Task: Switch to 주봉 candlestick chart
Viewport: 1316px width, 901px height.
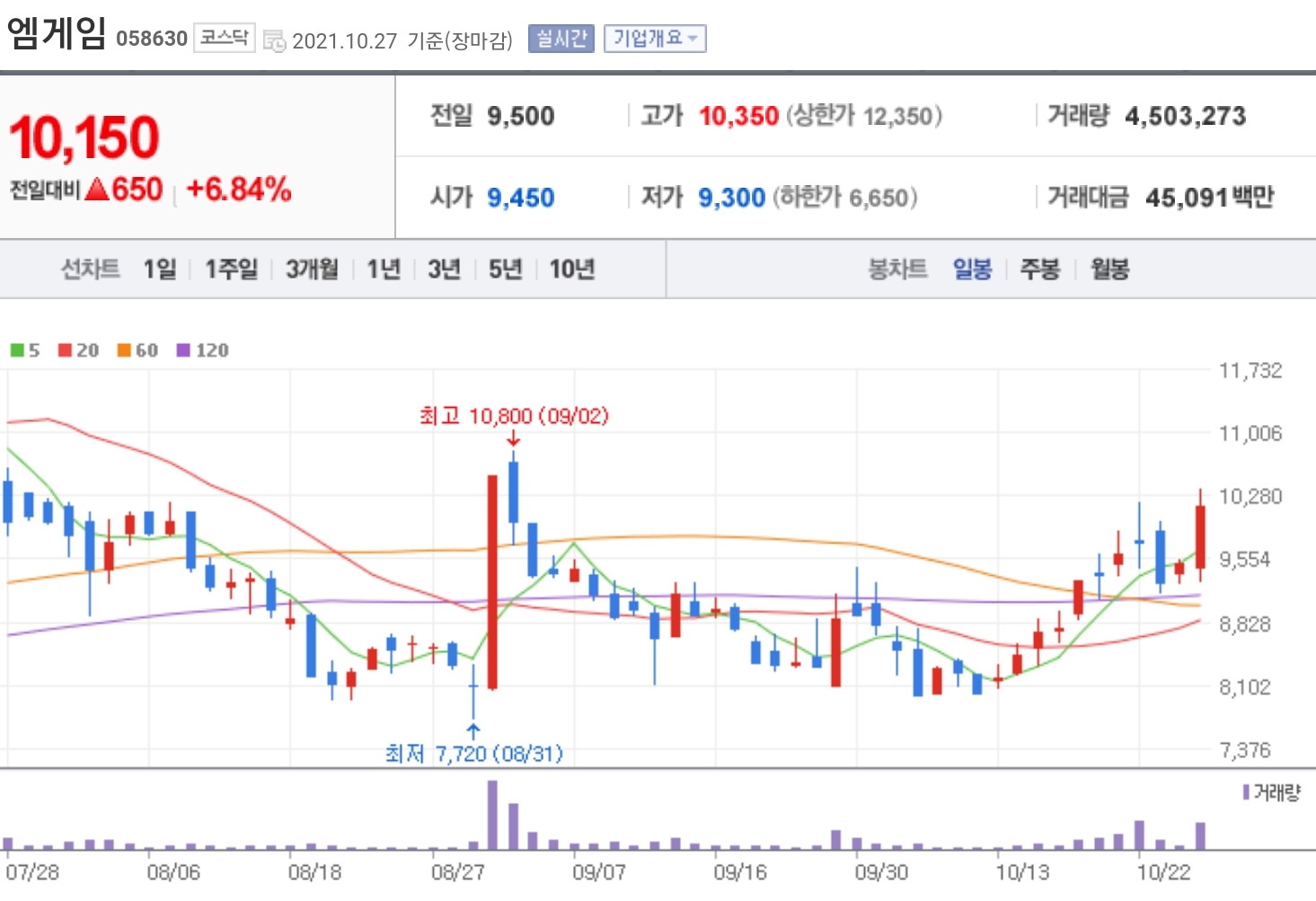Action: (x=1040, y=269)
